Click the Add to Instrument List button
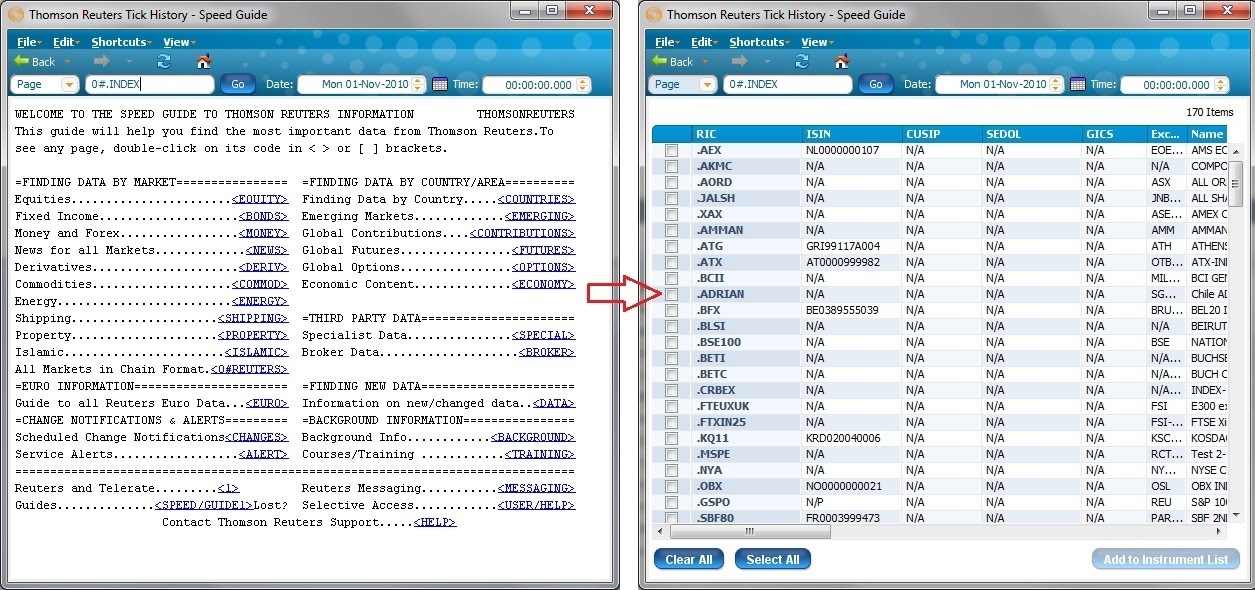The height and width of the screenshot is (590, 1255). click(x=1165, y=559)
